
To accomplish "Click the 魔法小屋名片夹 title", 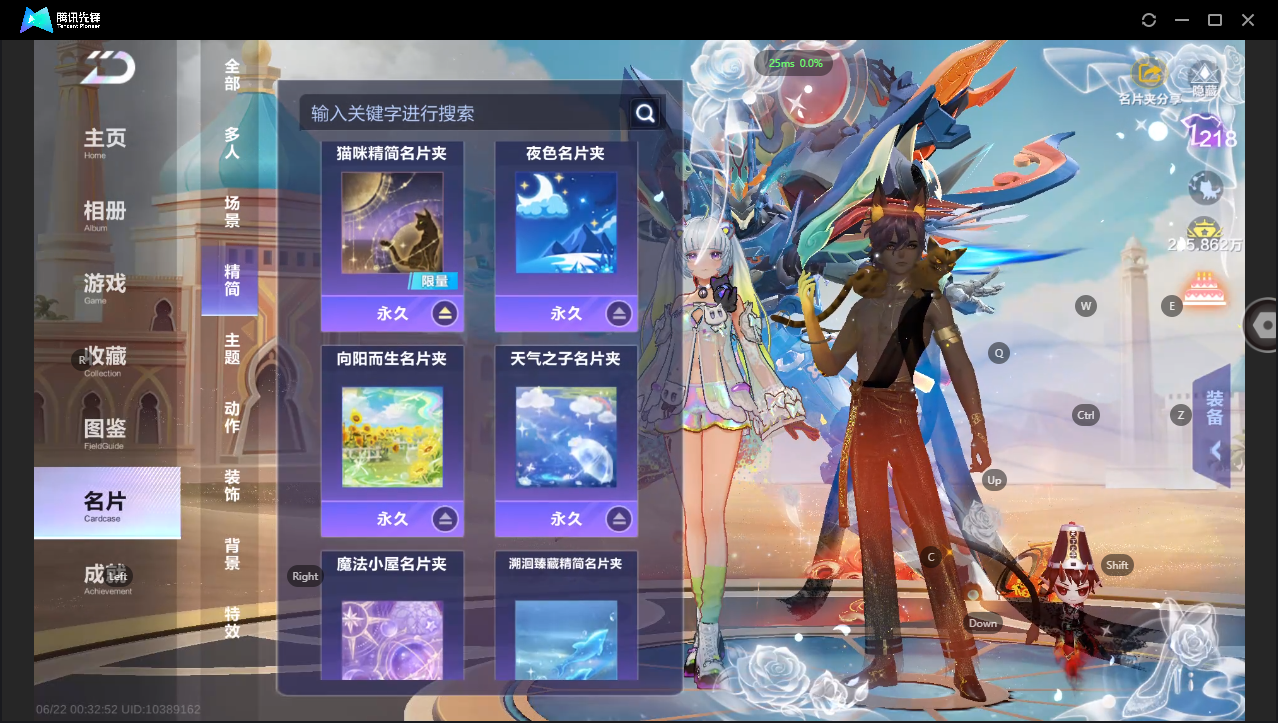I will tap(392, 563).
